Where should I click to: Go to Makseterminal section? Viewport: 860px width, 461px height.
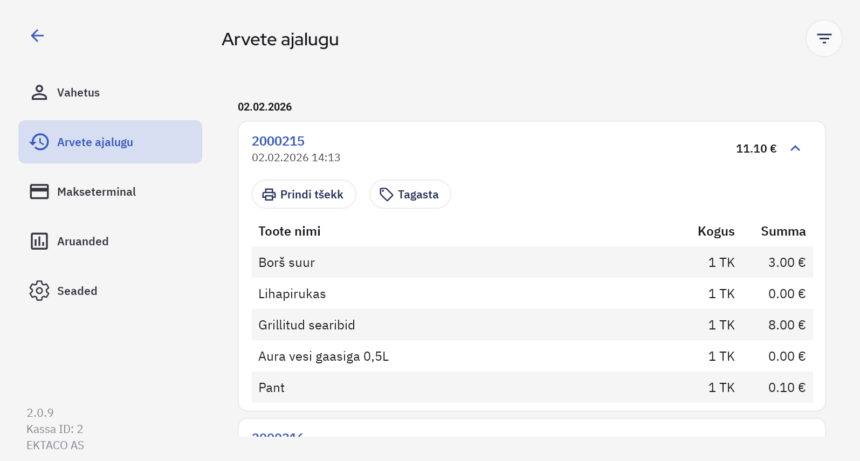click(x=96, y=192)
